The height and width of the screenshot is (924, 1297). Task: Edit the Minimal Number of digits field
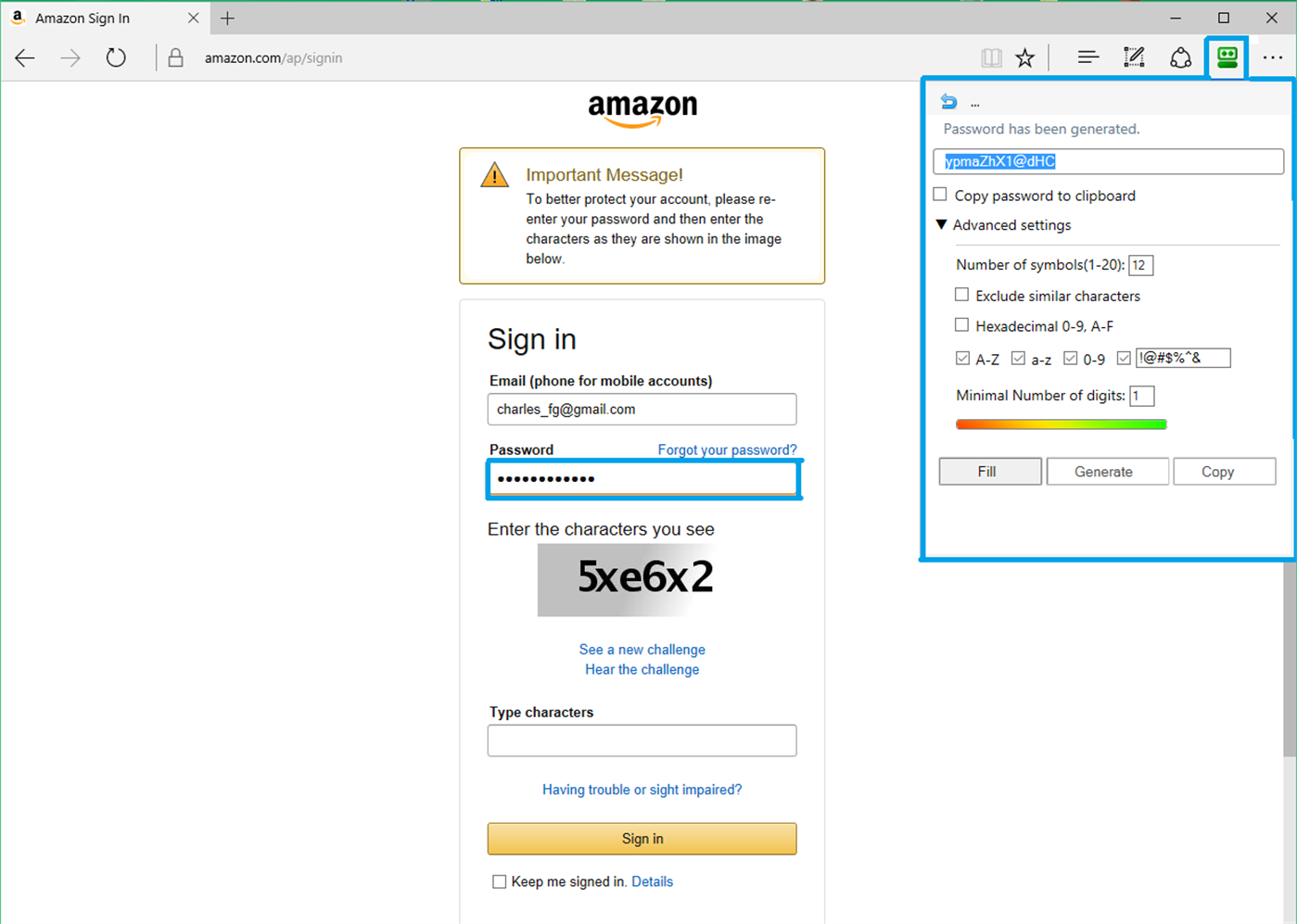click(x=1141, y=396)
